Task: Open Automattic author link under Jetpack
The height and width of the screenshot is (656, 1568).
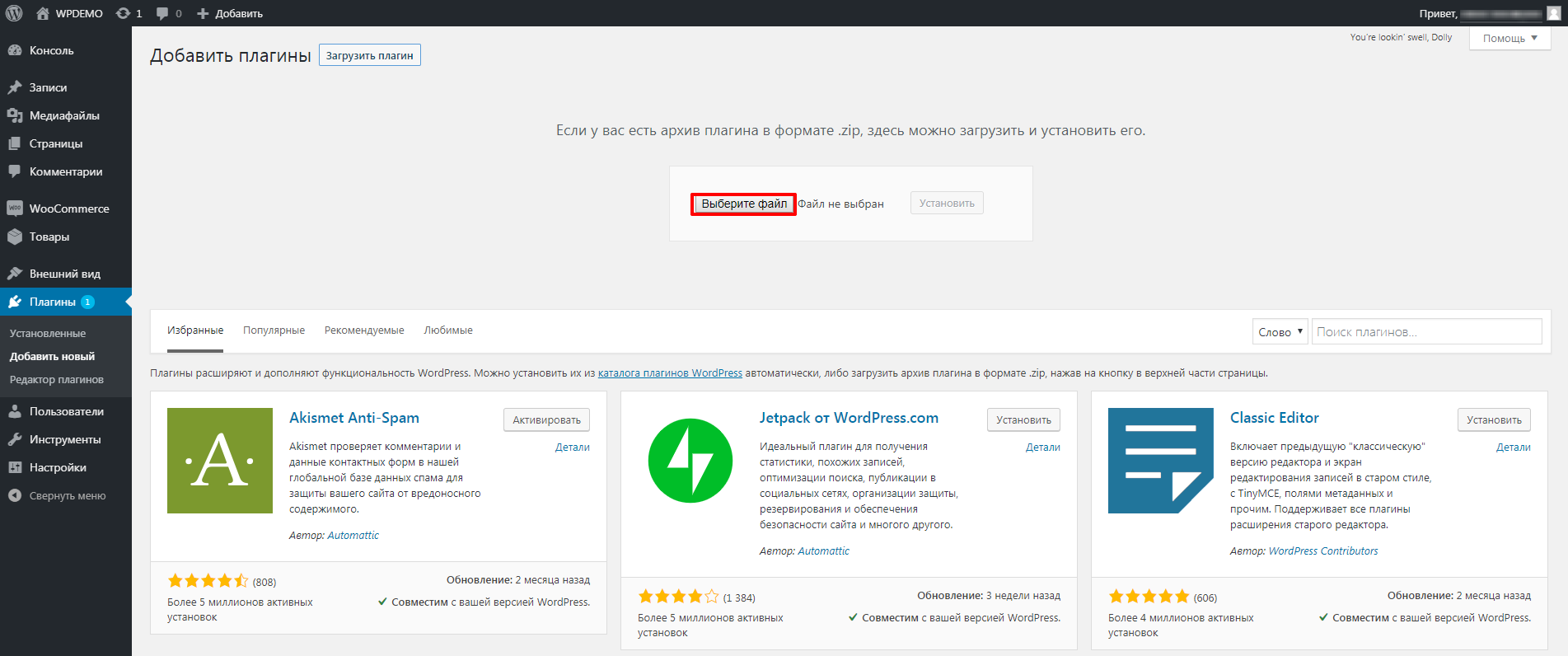Action: pos(824,551)
